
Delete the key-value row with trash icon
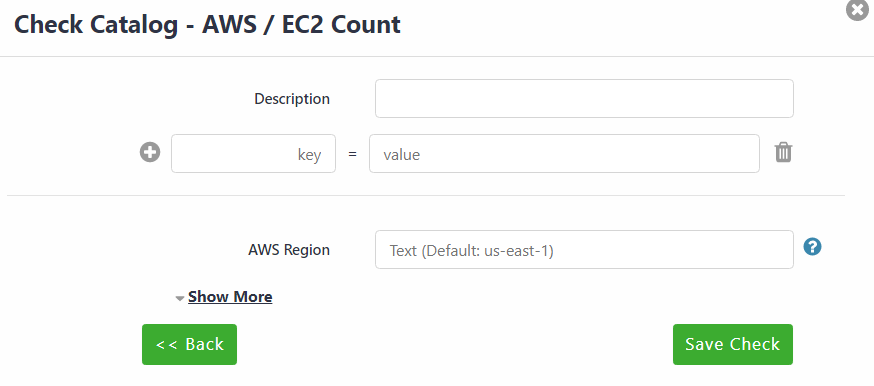click(783, 152)
